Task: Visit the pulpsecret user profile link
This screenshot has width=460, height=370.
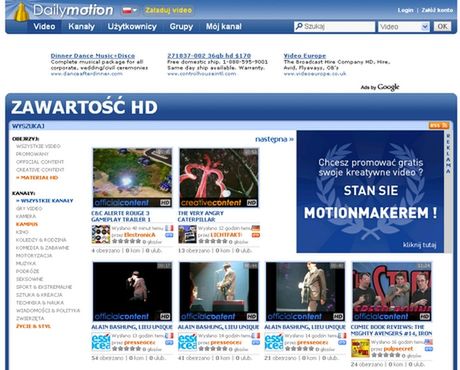Action: click(398, 349)
